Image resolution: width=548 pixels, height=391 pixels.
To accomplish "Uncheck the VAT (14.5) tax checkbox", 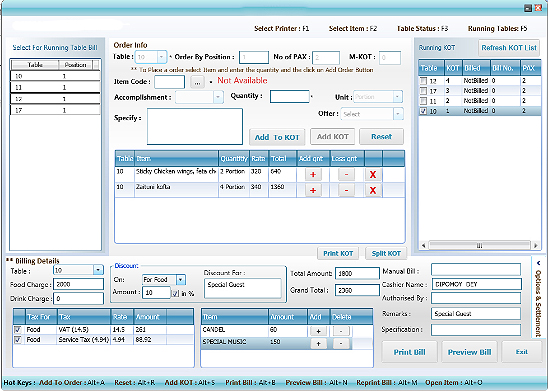I will click(18, 330).
